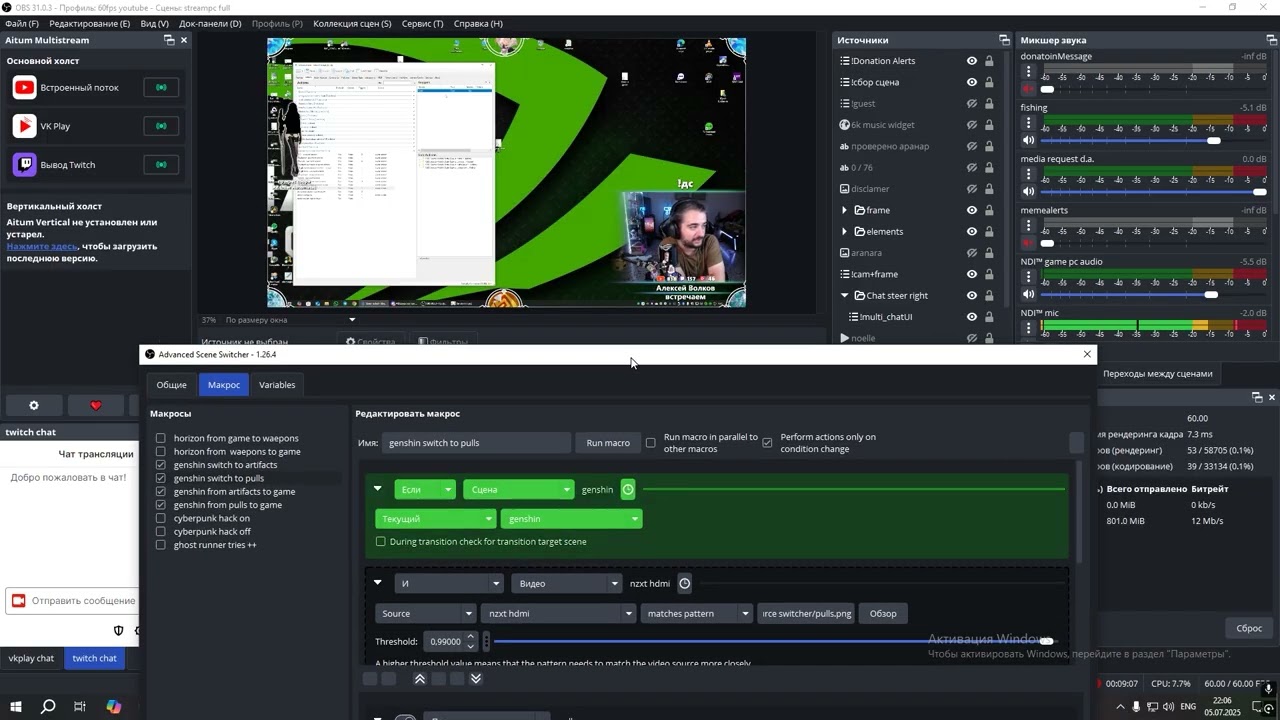Image resolution: width=1280 pixels, height=720 pixels.
Task: Open the Текущий scene type dropdown
Action: click(x=435, y=519)
